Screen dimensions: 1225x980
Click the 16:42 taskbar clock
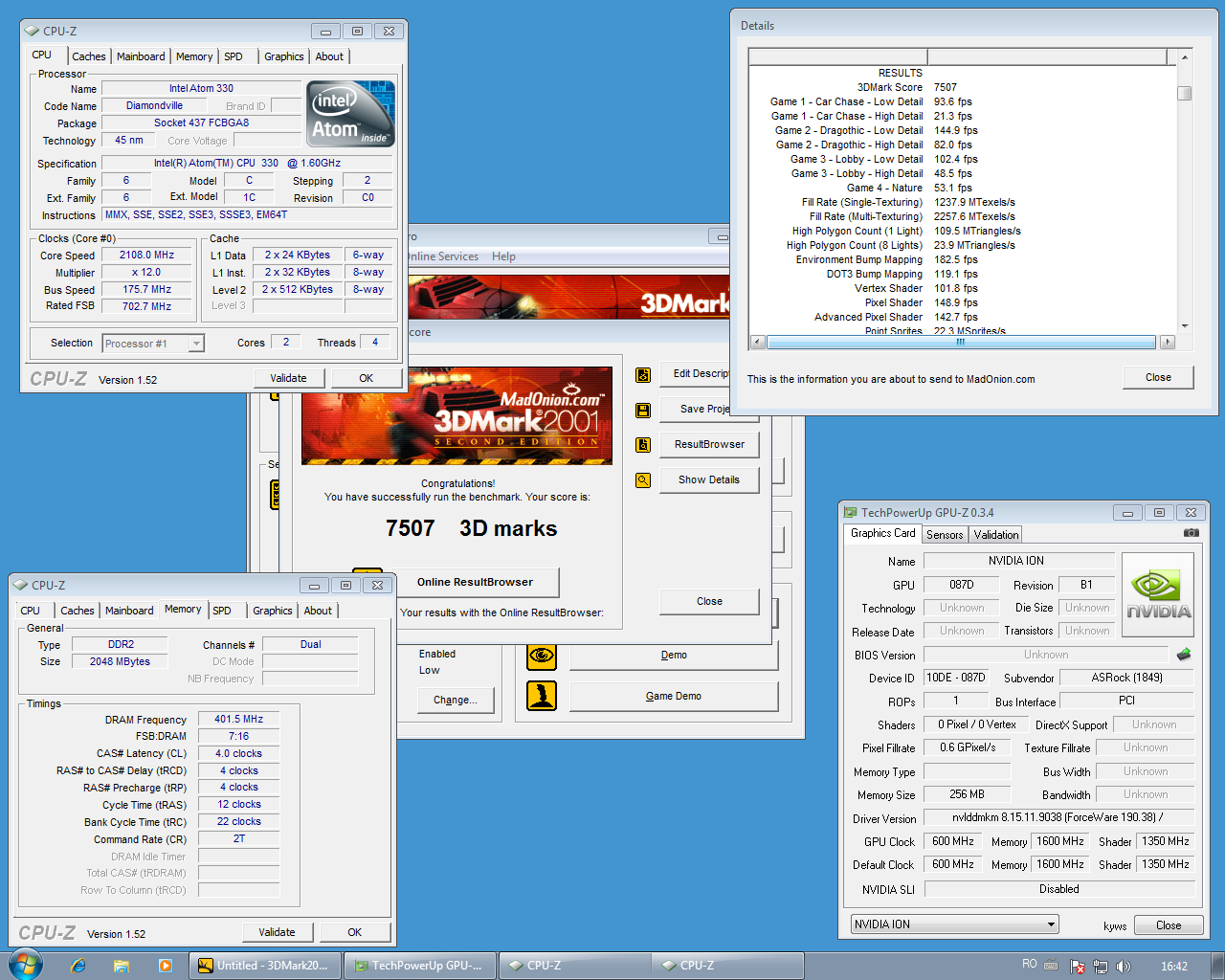(x=1174, y=967)
